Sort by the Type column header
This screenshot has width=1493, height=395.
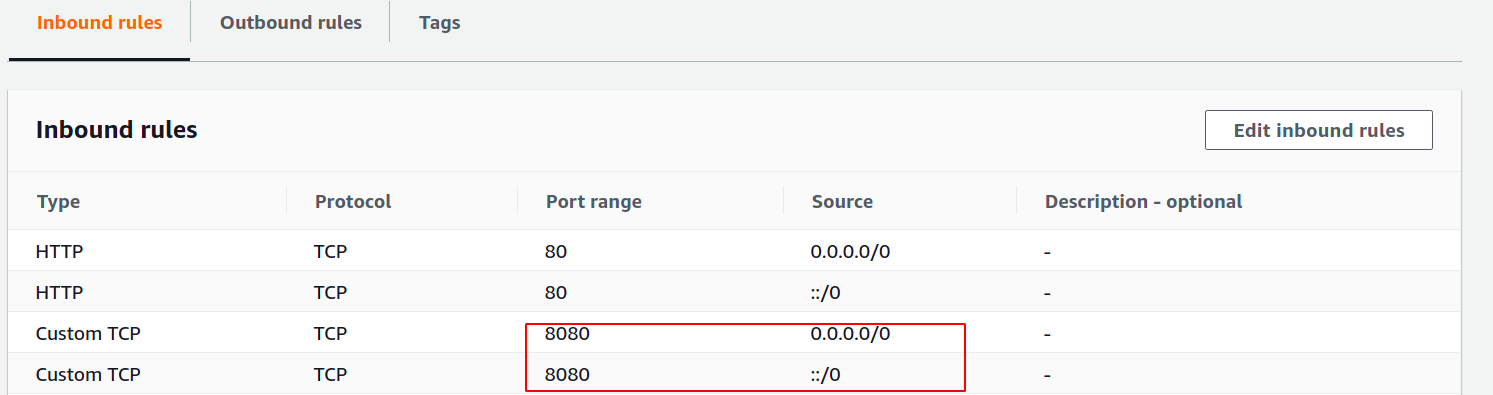click(x=58, y=201)
